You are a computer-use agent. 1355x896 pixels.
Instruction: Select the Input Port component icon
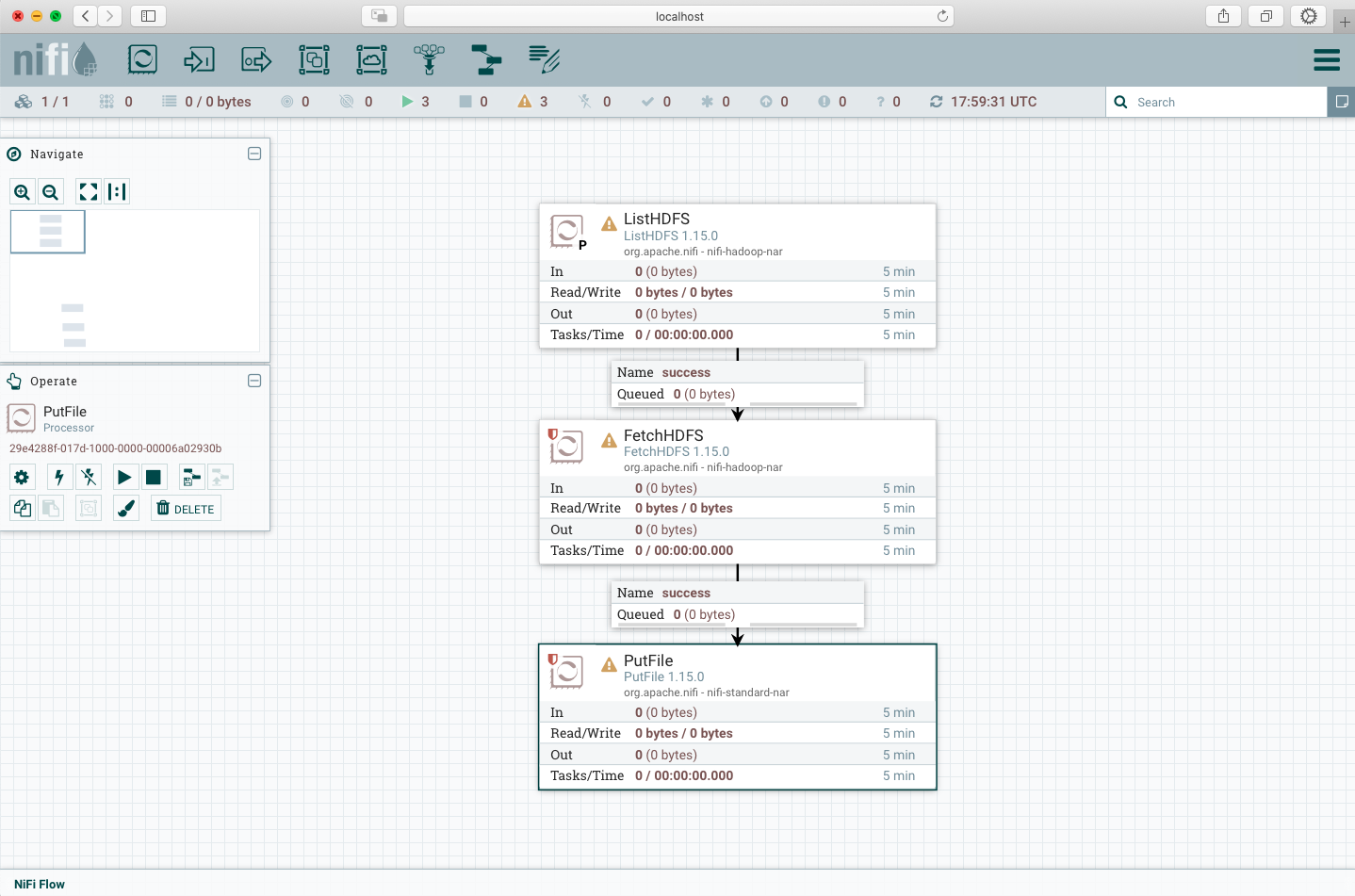pos(199,60)
